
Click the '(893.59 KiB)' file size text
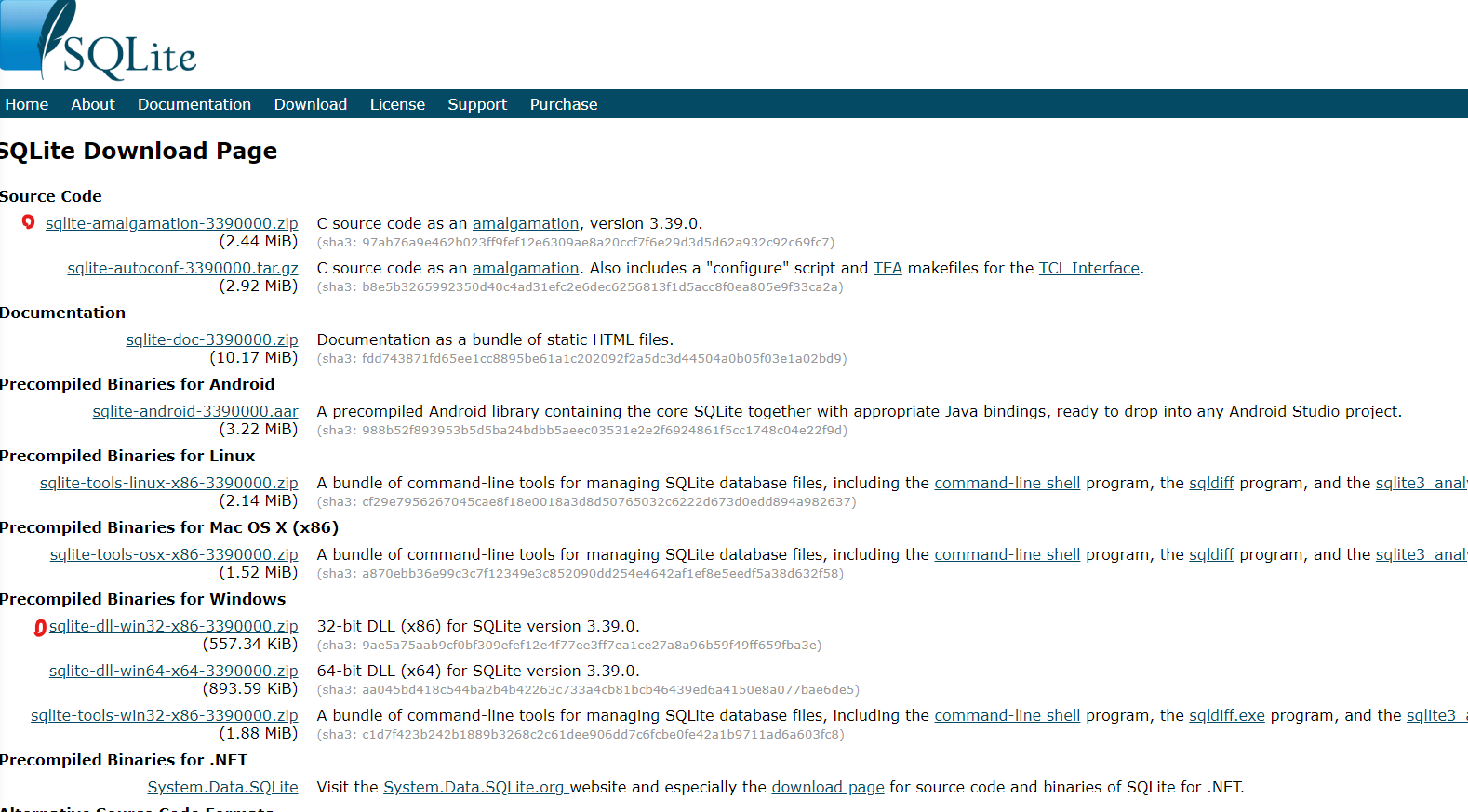click(250, 688)
